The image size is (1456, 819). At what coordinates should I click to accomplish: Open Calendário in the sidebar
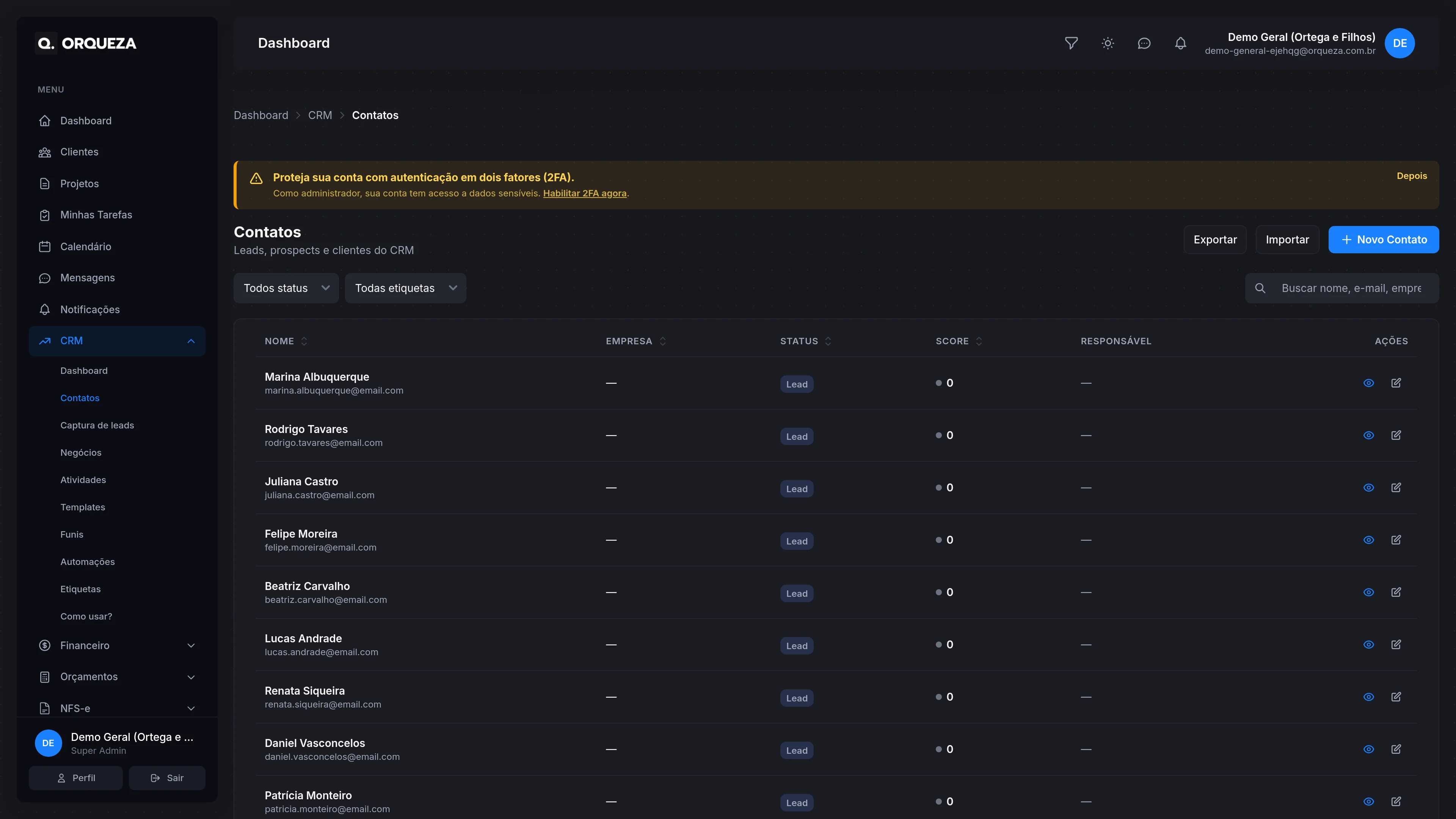[117, 246]
